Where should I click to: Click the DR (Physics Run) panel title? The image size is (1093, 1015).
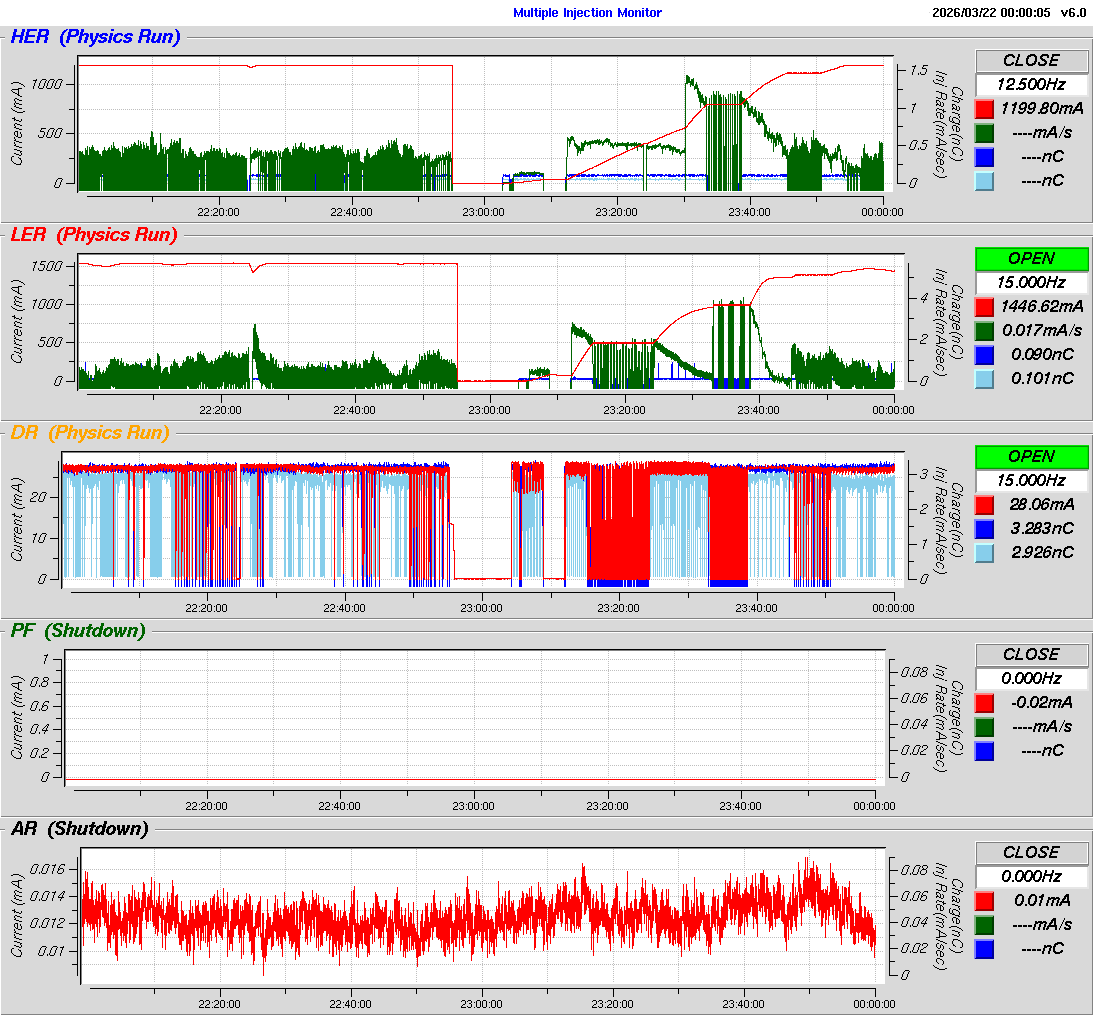pos(90,433)
